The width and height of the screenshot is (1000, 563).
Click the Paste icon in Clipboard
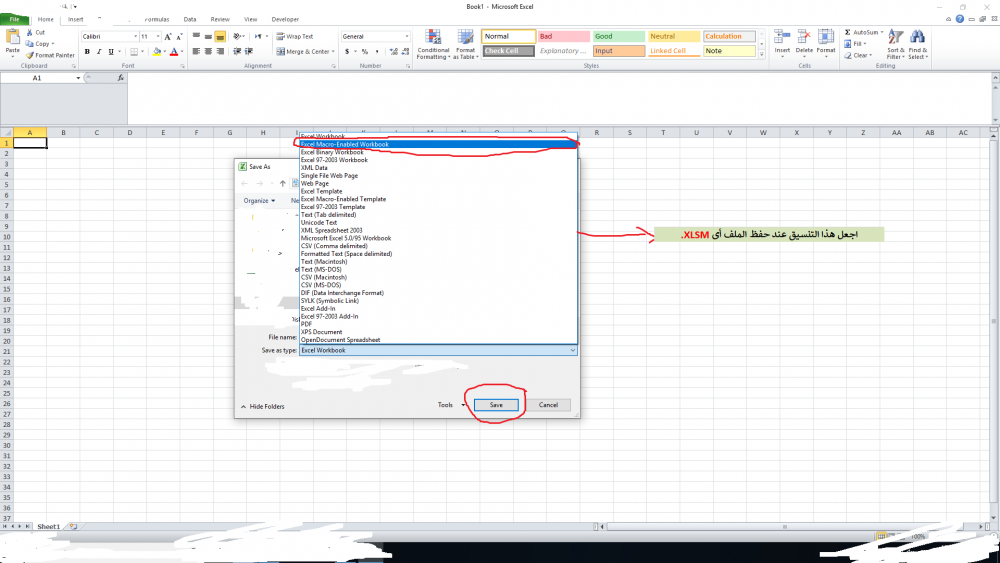click(x=12, y=37)
